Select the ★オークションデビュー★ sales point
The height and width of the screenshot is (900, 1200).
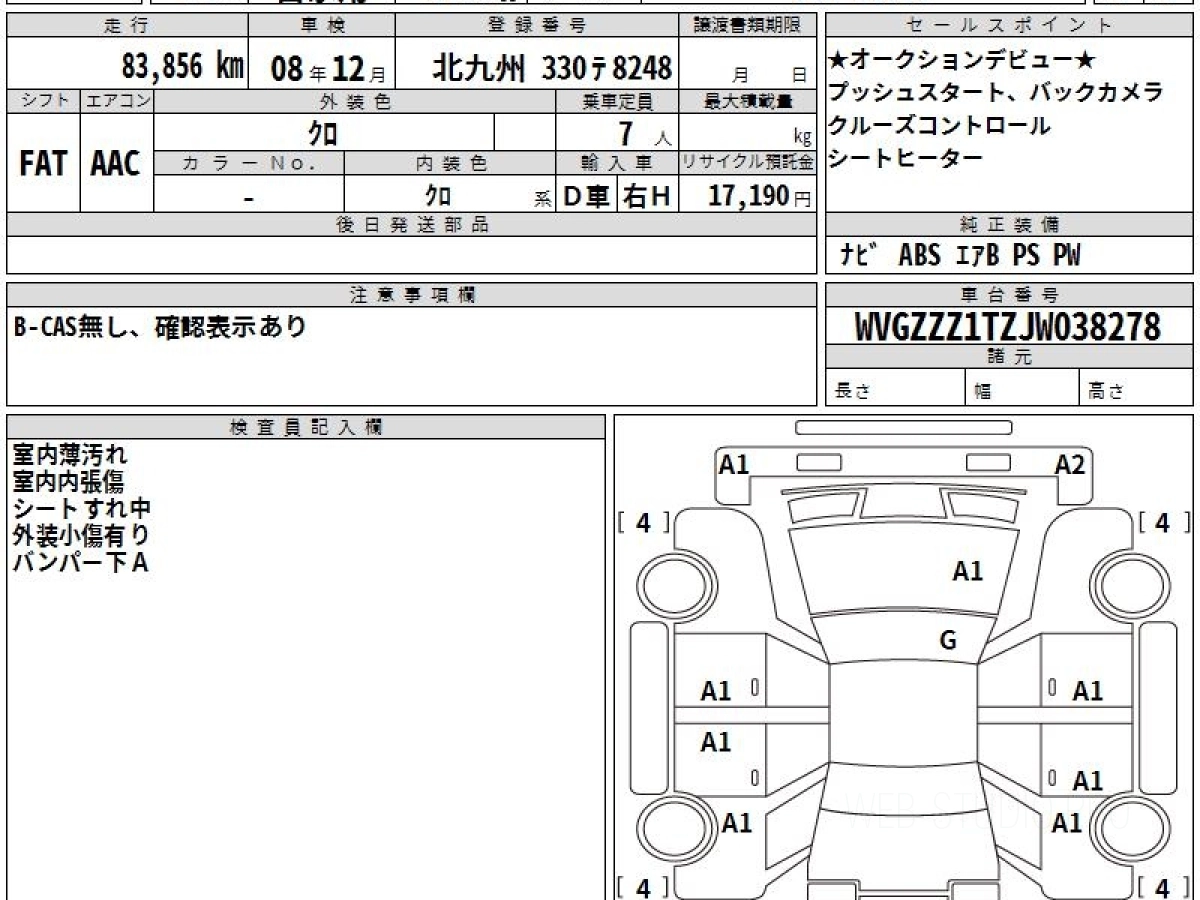click(963, 61)
